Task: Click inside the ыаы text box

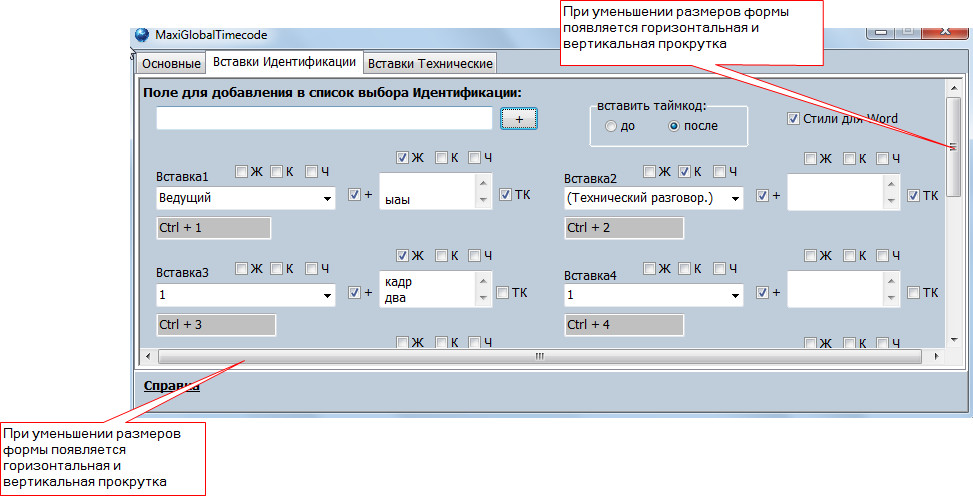Action: pos(427,192)
